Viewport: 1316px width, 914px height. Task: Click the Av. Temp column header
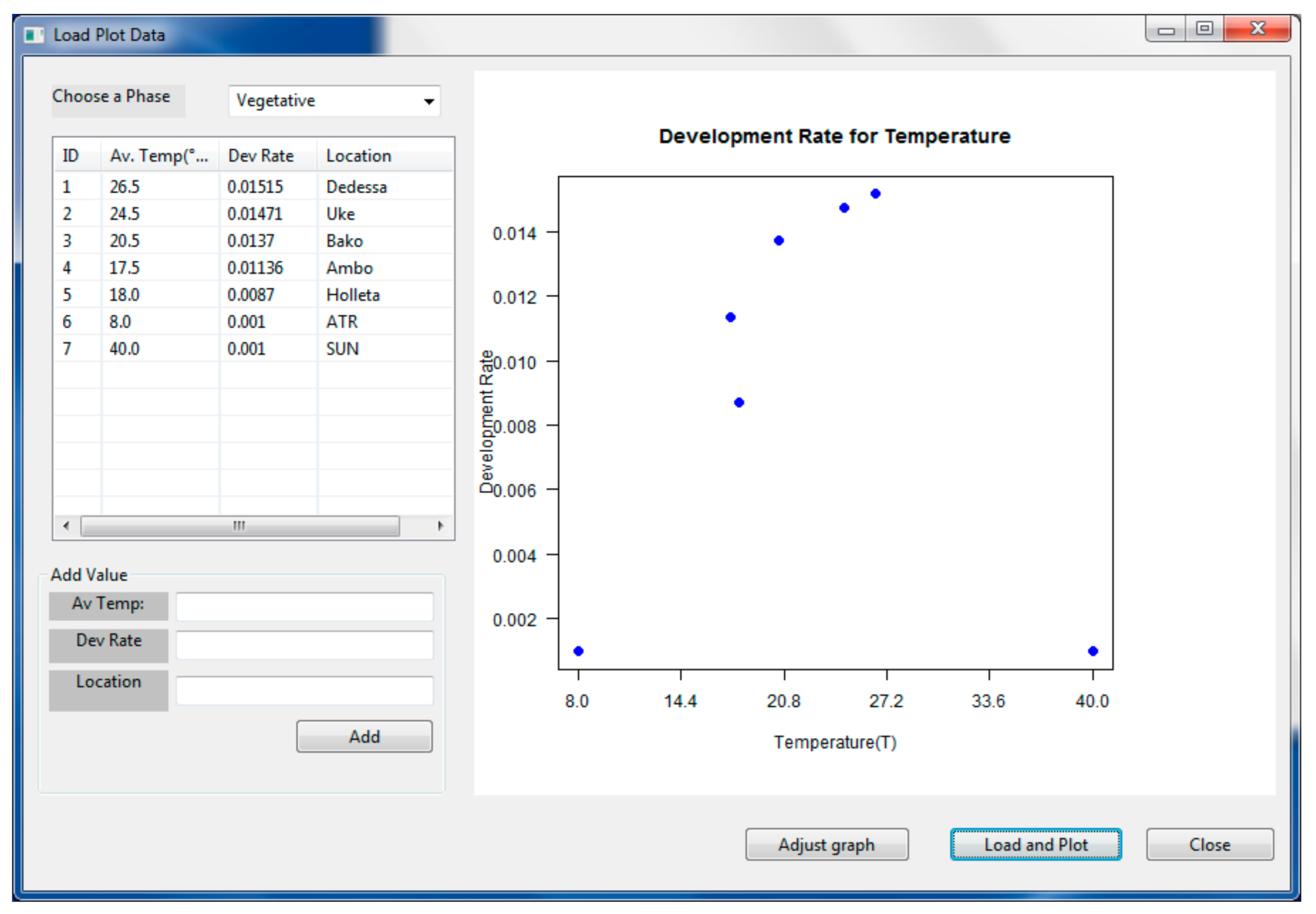point(160,156)
